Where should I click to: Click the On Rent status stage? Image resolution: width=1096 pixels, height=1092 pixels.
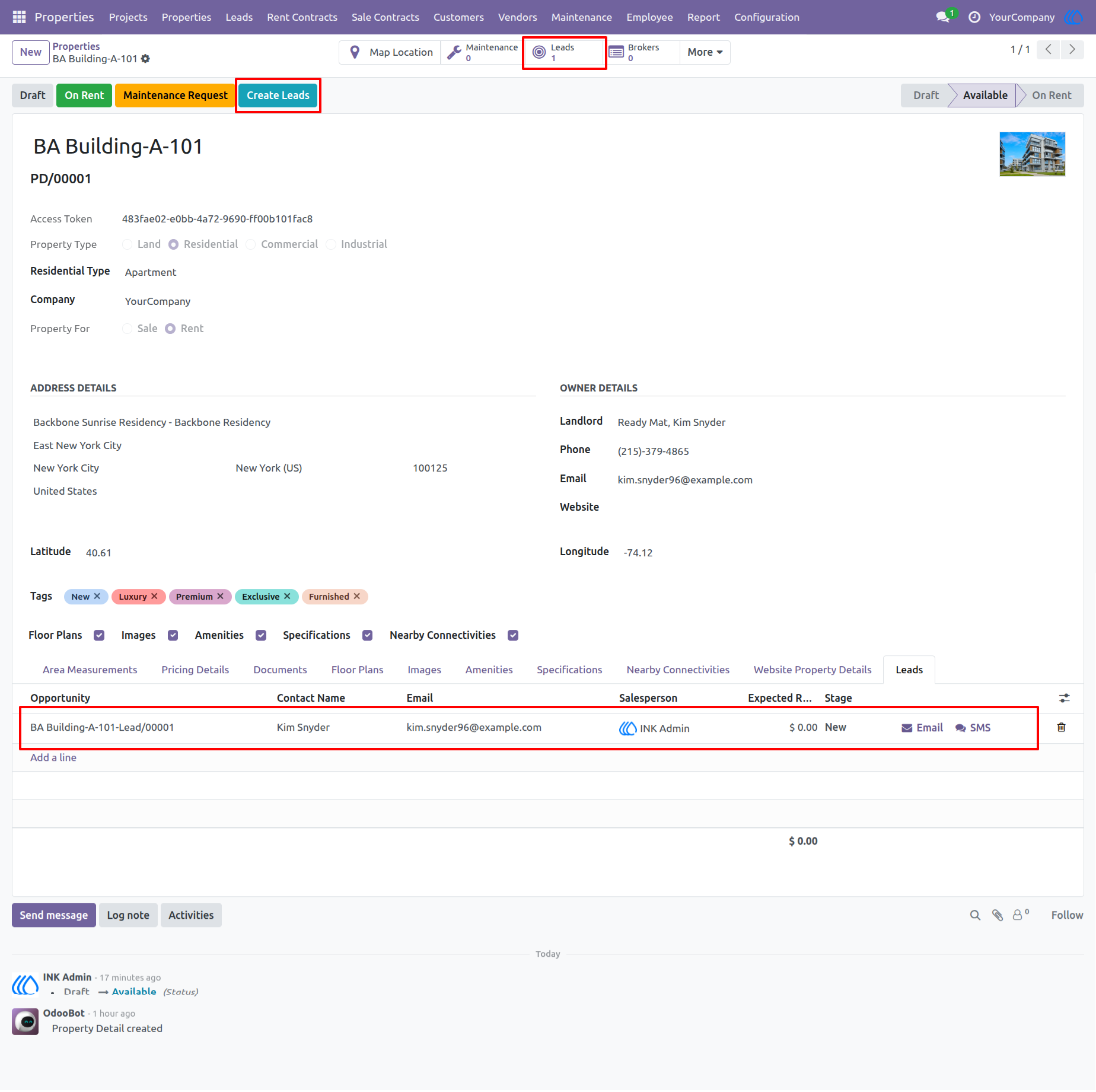pos(1052,95)
